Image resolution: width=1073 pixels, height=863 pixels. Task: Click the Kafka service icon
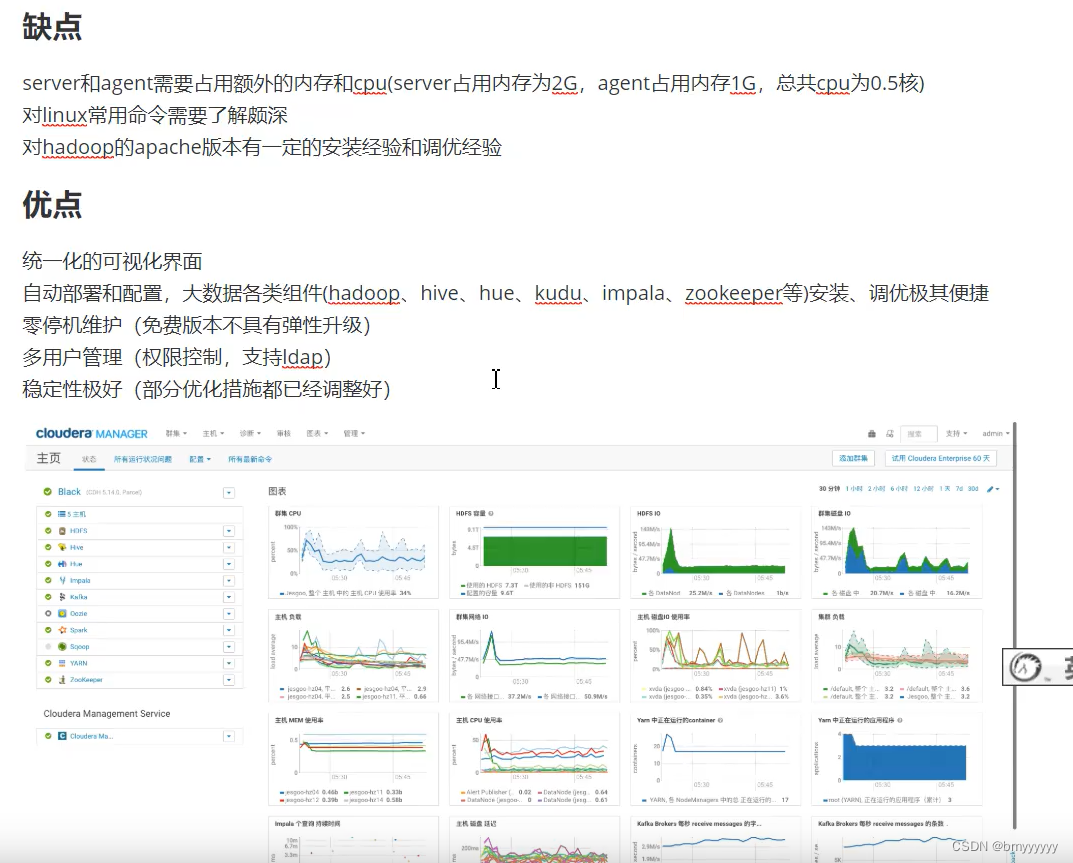point(62,597)
